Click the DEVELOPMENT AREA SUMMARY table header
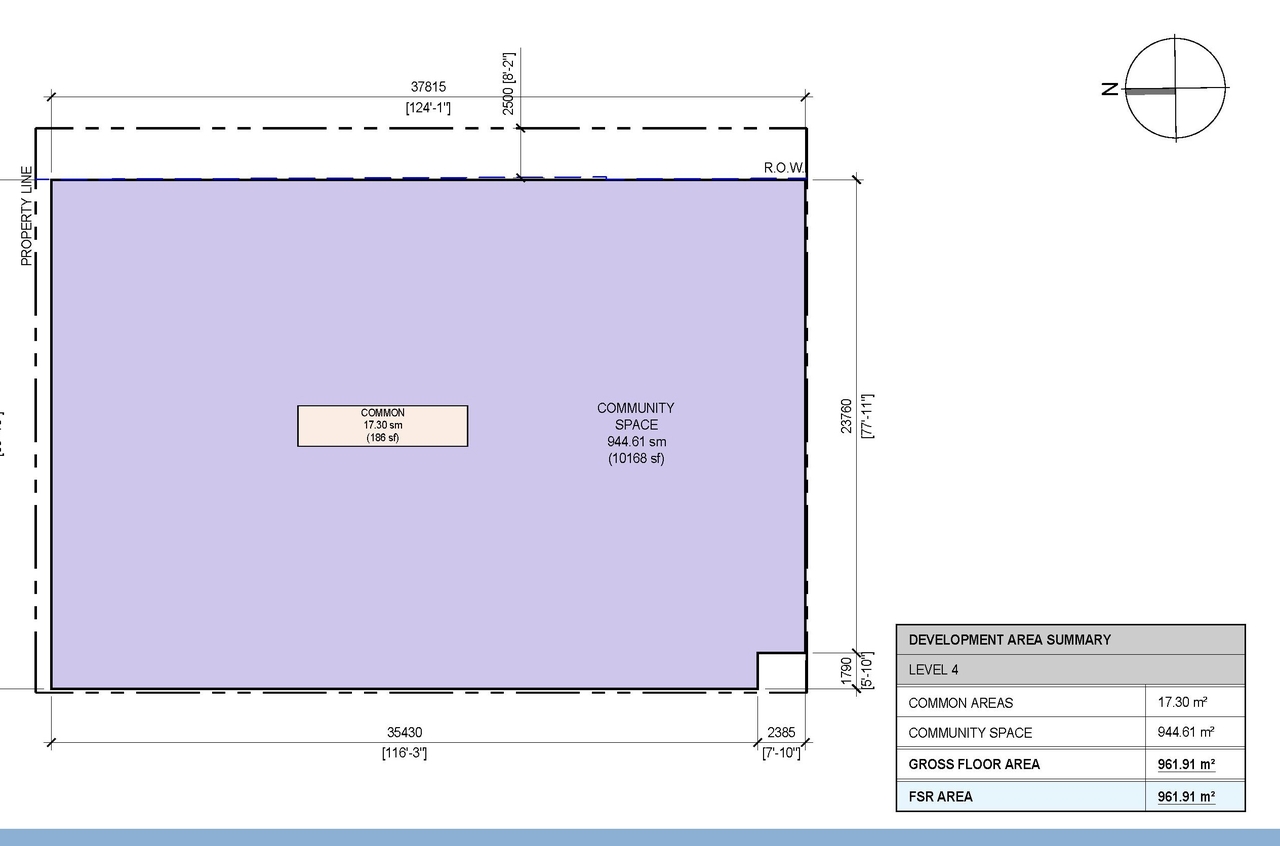 [x=1070, y=640]
